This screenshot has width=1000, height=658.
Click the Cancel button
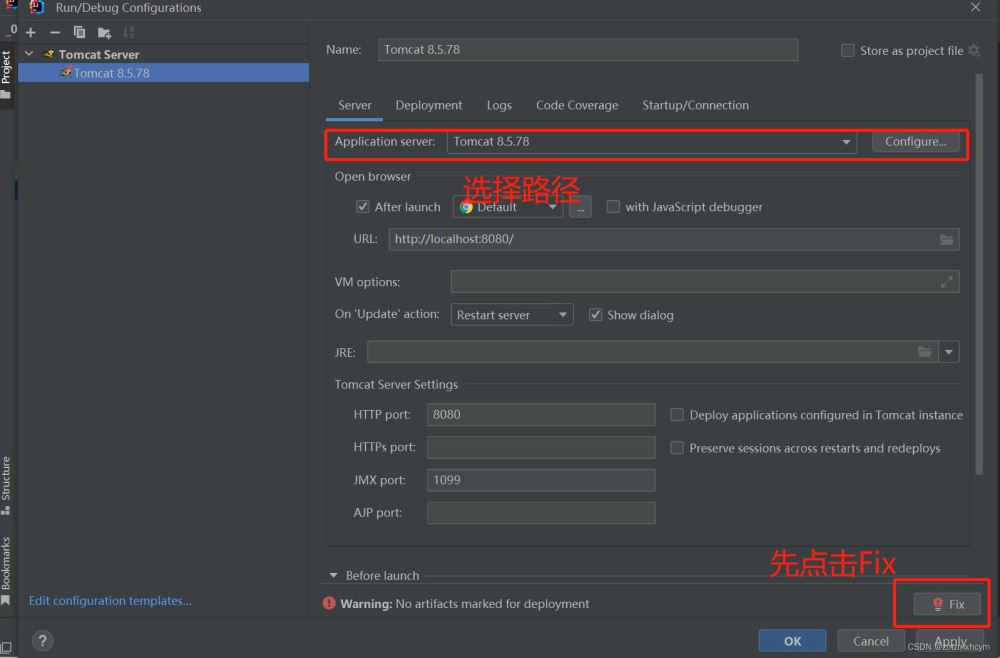point(871,641)
